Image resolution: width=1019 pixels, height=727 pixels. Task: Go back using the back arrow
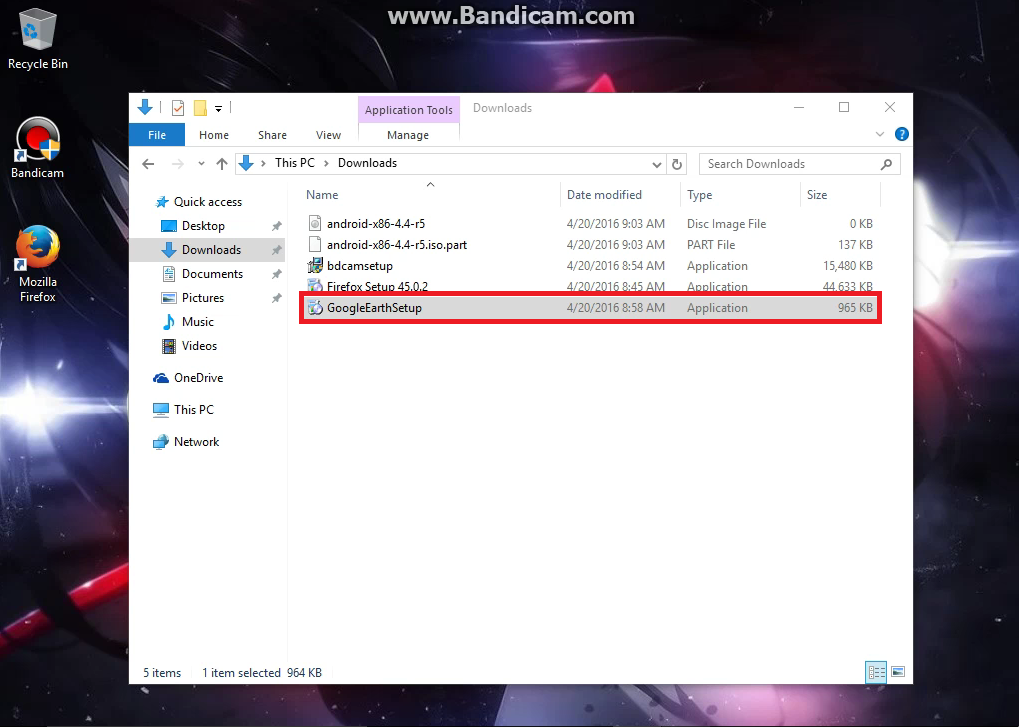coord(148,164)
